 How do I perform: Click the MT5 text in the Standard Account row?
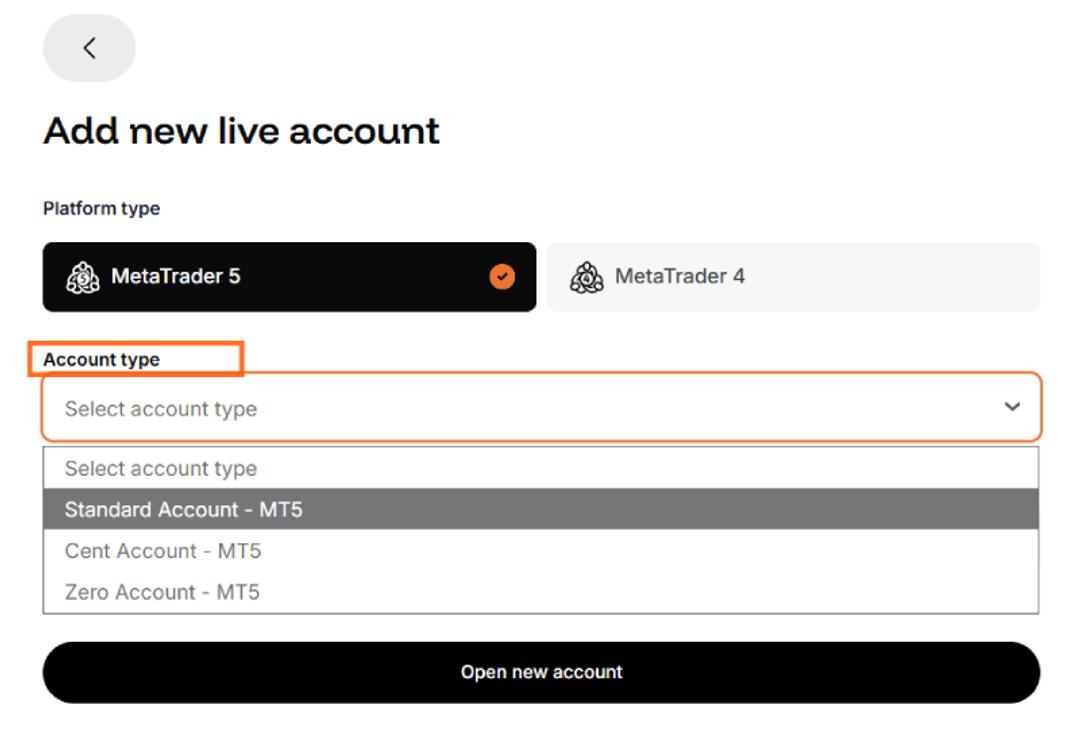pos(281,510)
